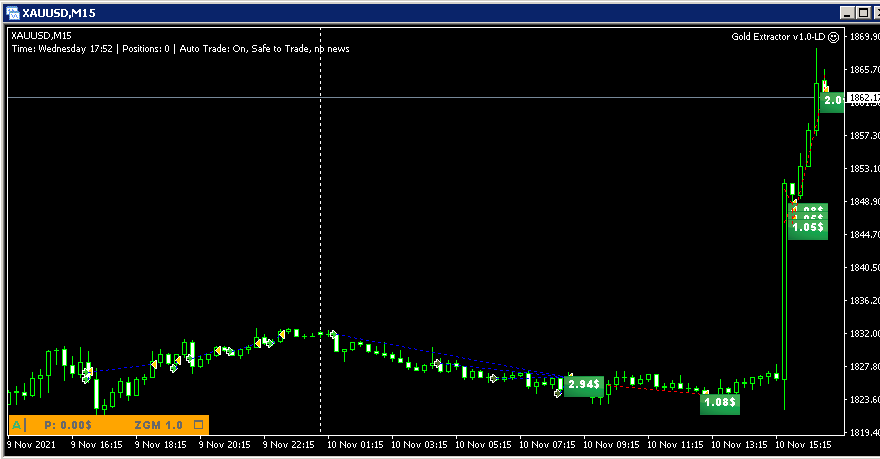Click the 1836.20 price scale label
Viewport: 880px width, 459px height.
pyautogui.click(x=865, y=301)
